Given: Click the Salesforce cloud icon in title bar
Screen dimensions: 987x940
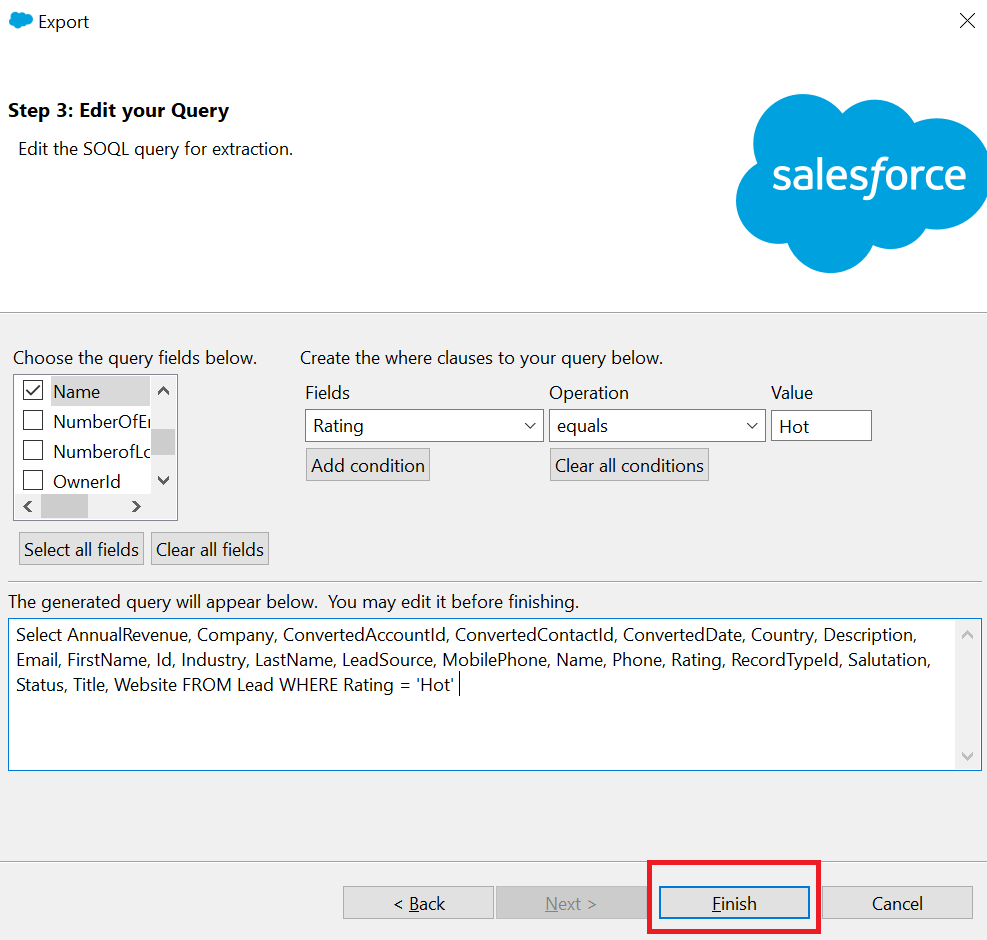Looking at the screenshot, I should (x=21, y=21).
